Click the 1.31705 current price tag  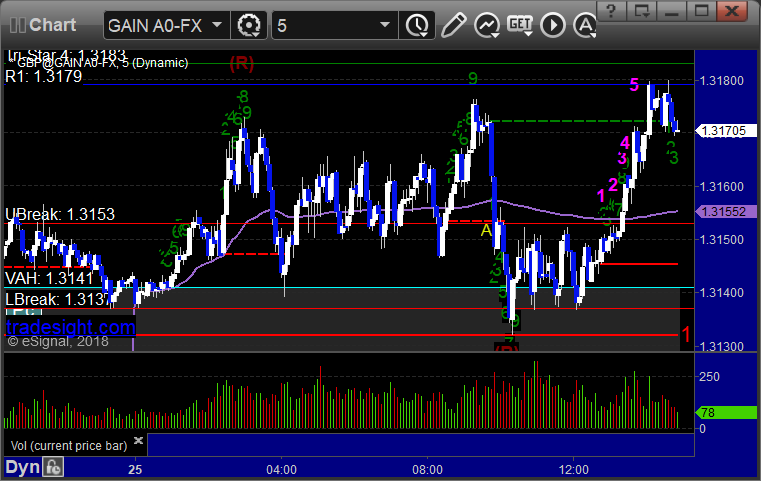[x=726, y=131]
